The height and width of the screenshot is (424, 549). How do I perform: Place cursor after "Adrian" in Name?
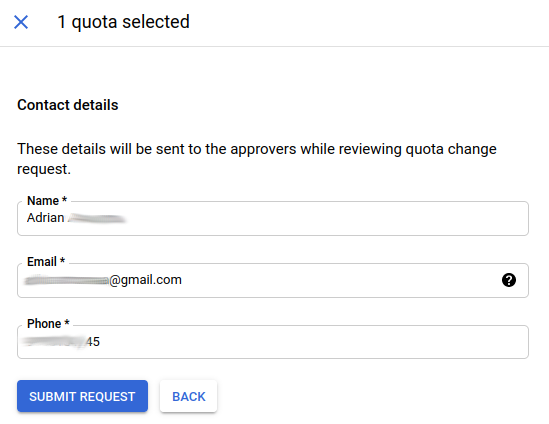click(65, 218)
